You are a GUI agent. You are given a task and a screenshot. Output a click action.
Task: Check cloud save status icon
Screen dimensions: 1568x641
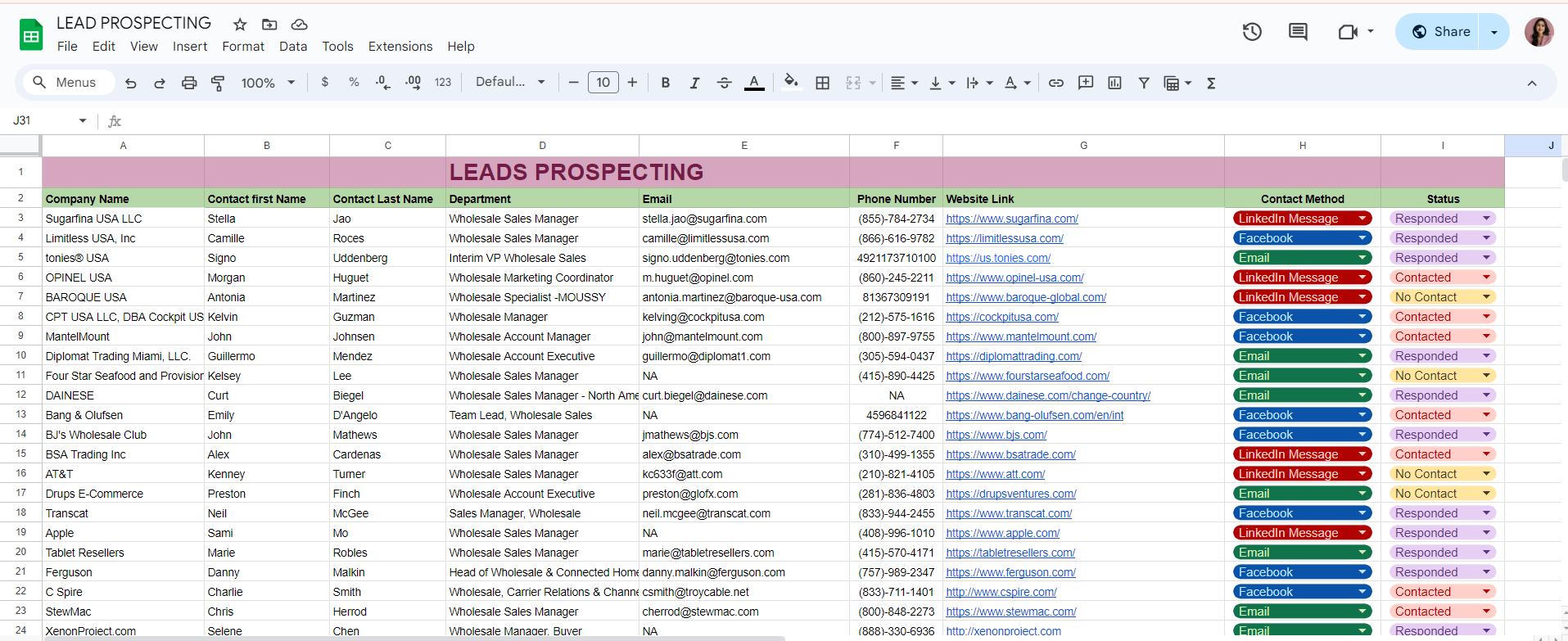tap(300, 25)
